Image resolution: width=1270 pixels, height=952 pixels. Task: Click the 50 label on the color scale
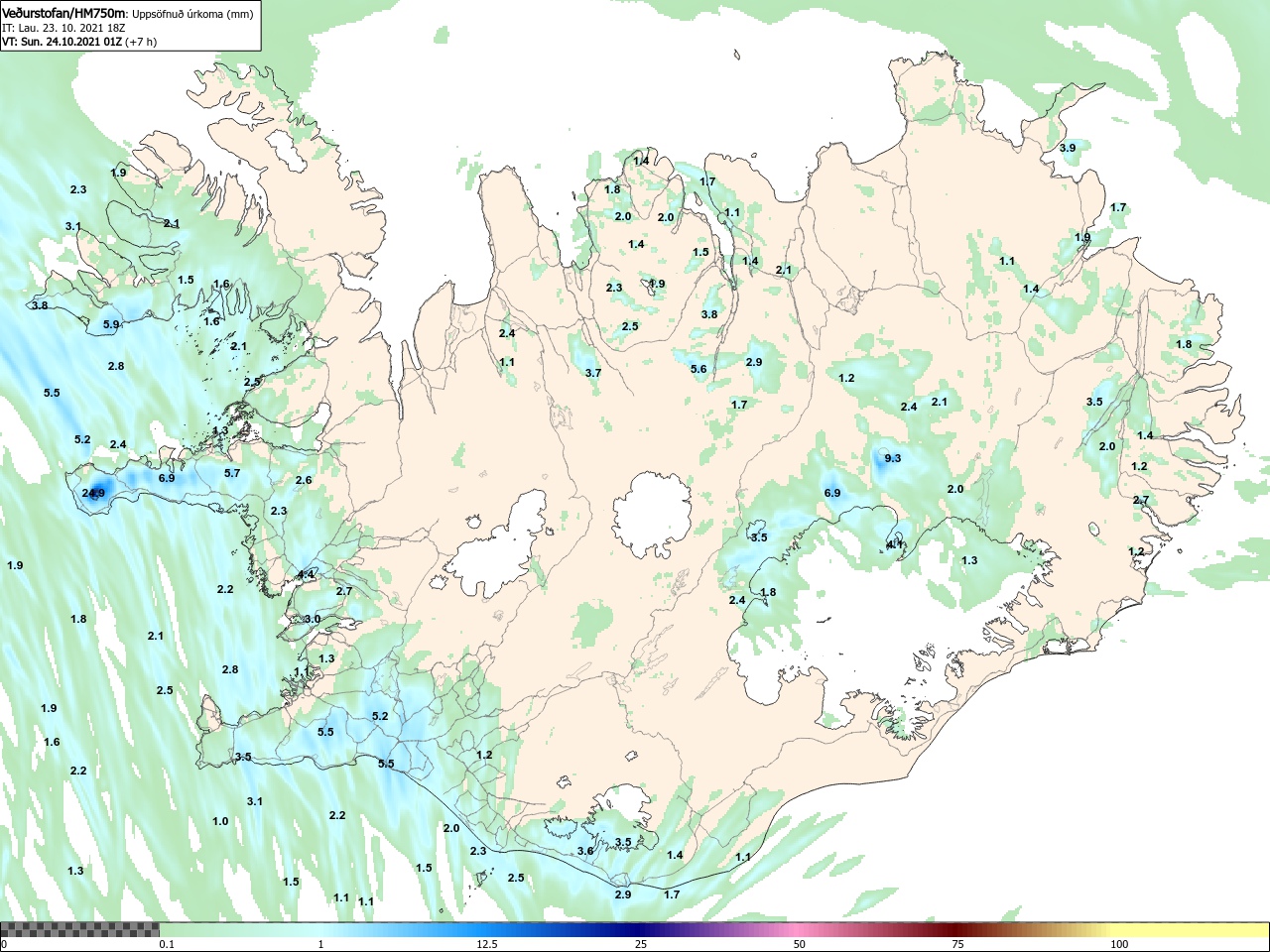[800, 944]
